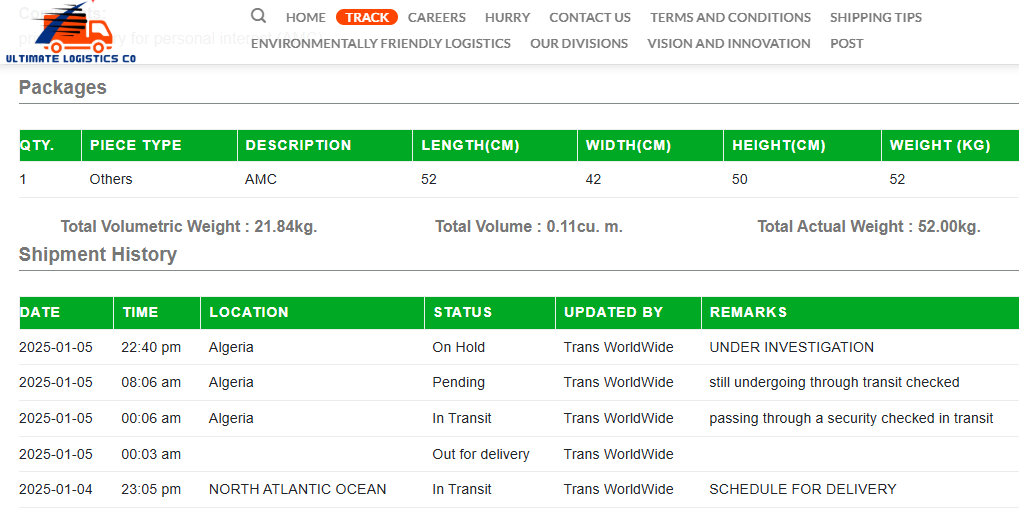This screenshot has width=1019, height=513.
Task: Click the search magnifier icon
Action: [x=258, y=16]
